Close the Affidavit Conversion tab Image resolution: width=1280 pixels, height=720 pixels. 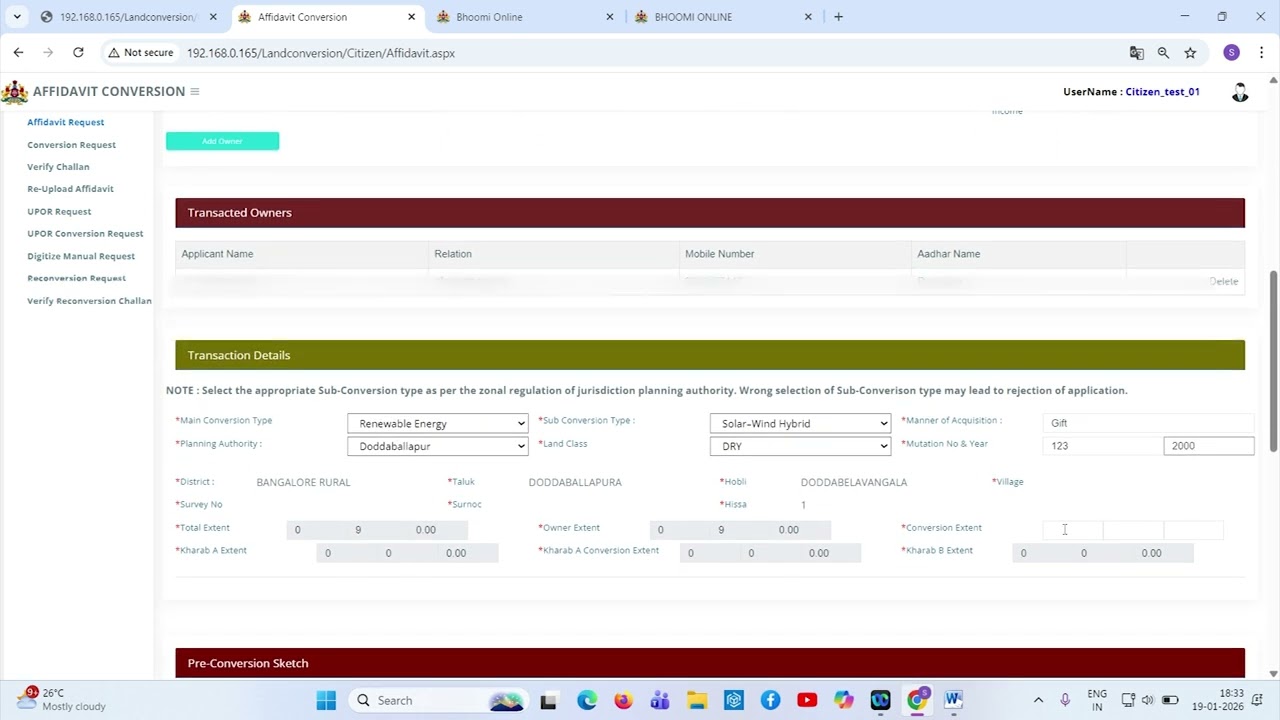coord(411,17)
